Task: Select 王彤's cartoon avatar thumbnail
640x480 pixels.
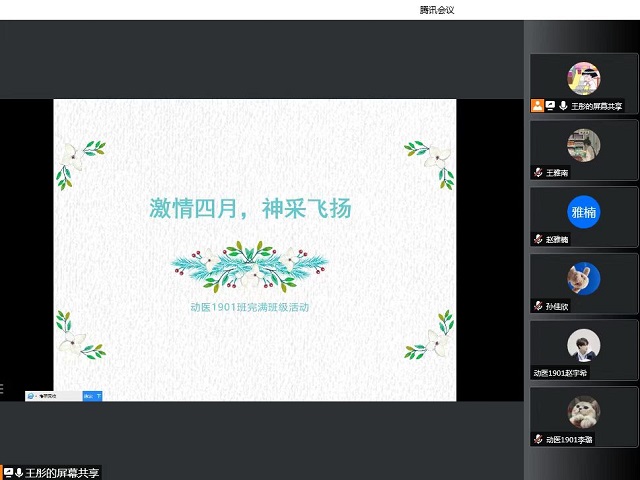Action: click(x=584, y=78)
